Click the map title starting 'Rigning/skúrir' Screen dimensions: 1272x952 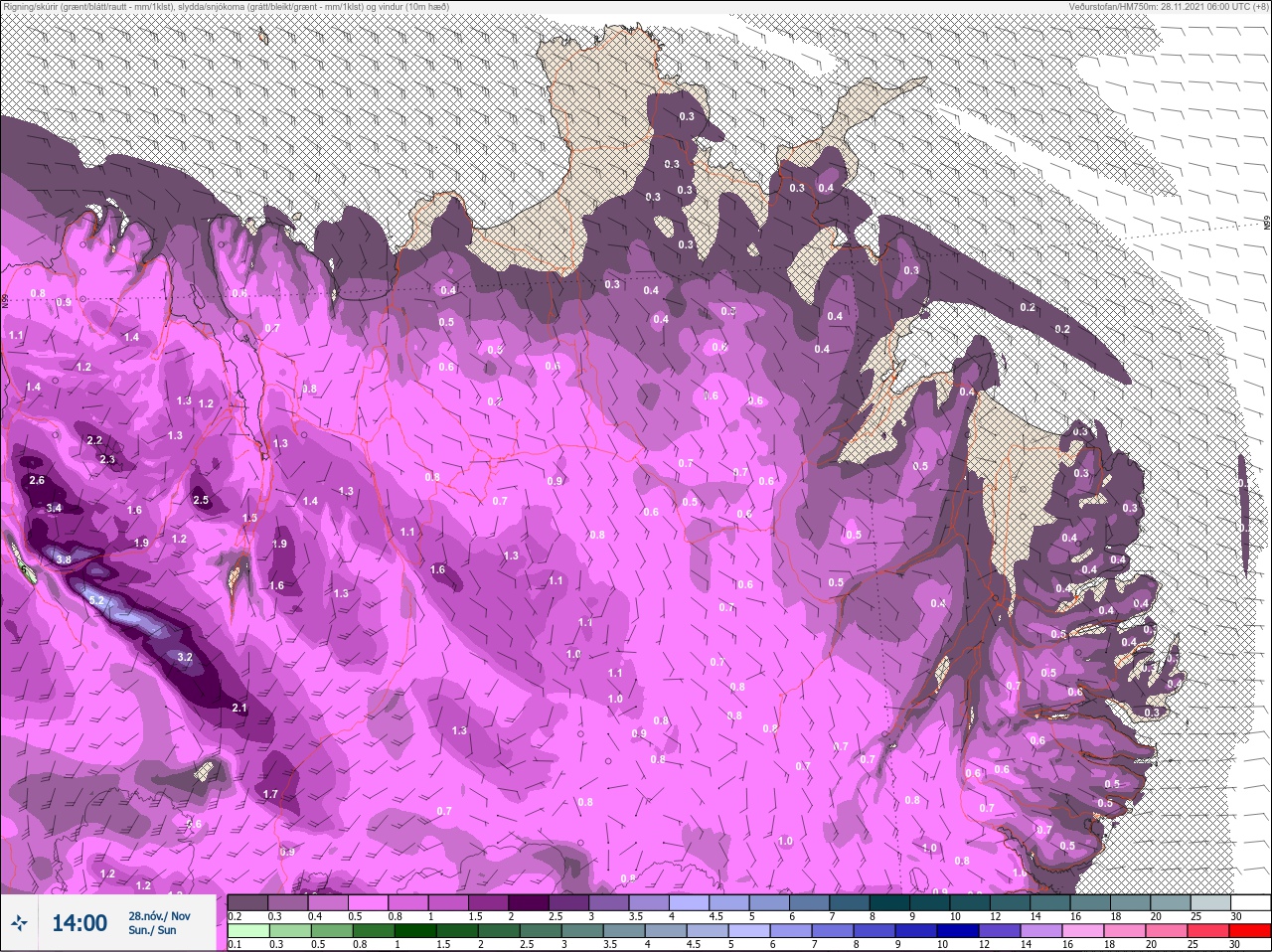[x=226, y=7]
